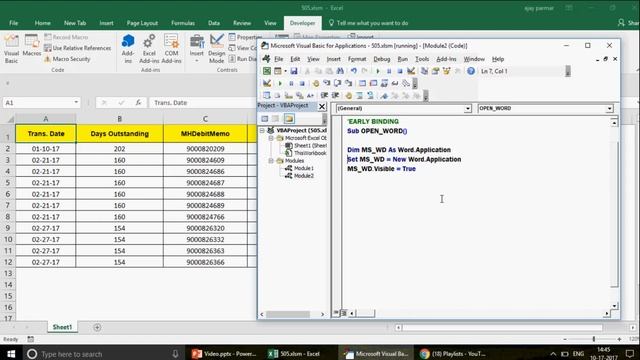Save the project with the VBA floppy icon
The width and height of the screenshot is (640, 360).
293,71
